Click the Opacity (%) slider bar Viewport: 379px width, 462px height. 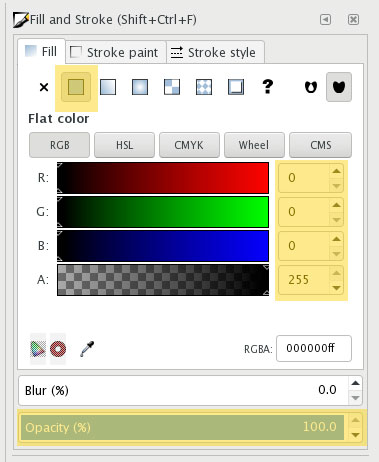pyautogui.click(x=182, y=427)
